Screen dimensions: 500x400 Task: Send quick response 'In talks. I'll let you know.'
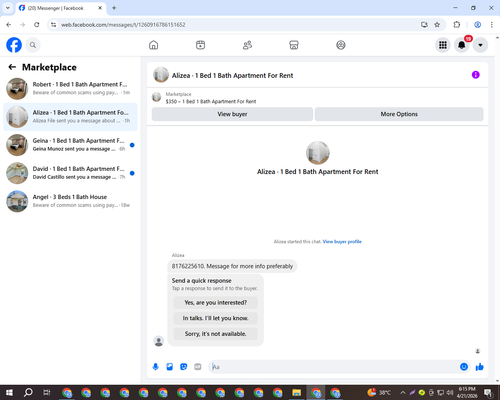[x=216, y=318]
